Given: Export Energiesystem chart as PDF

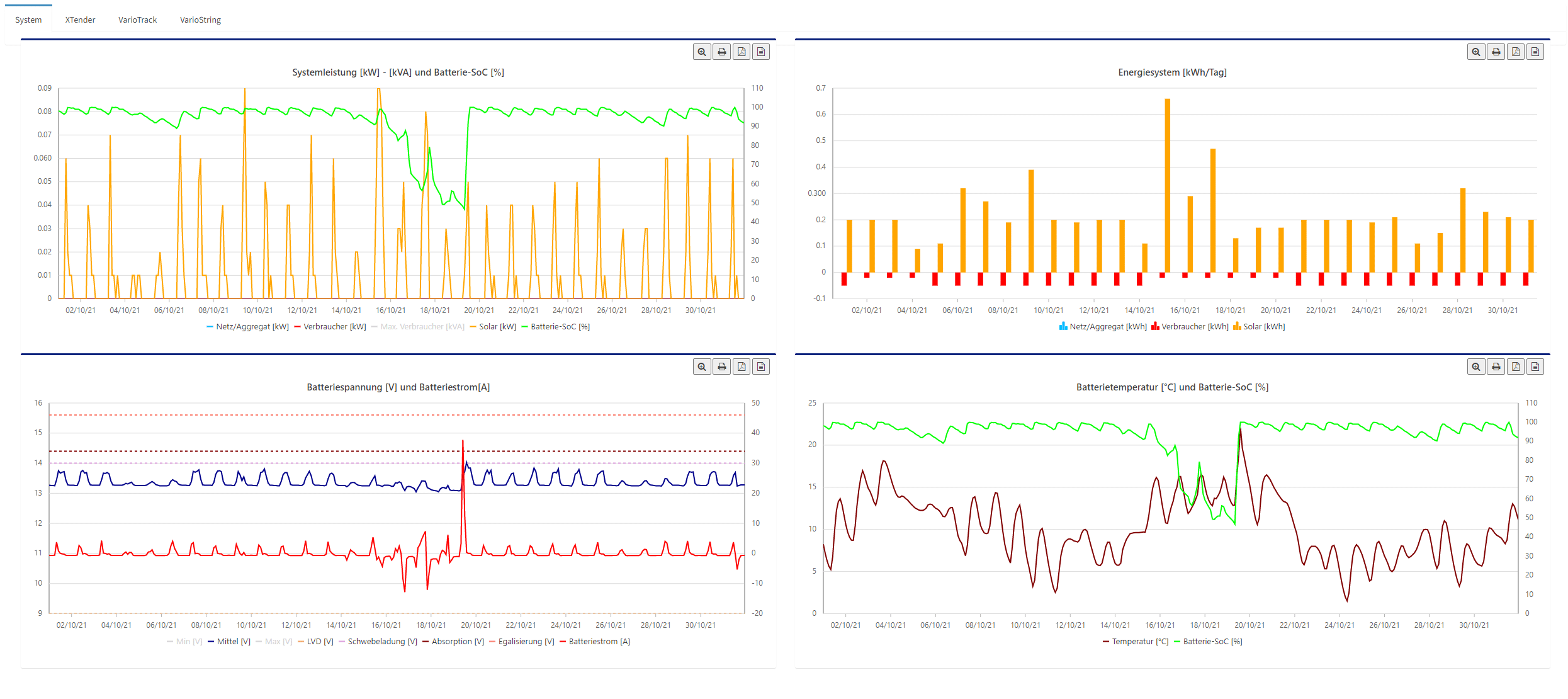Looking at the screenshot, I should [1516, 52].
